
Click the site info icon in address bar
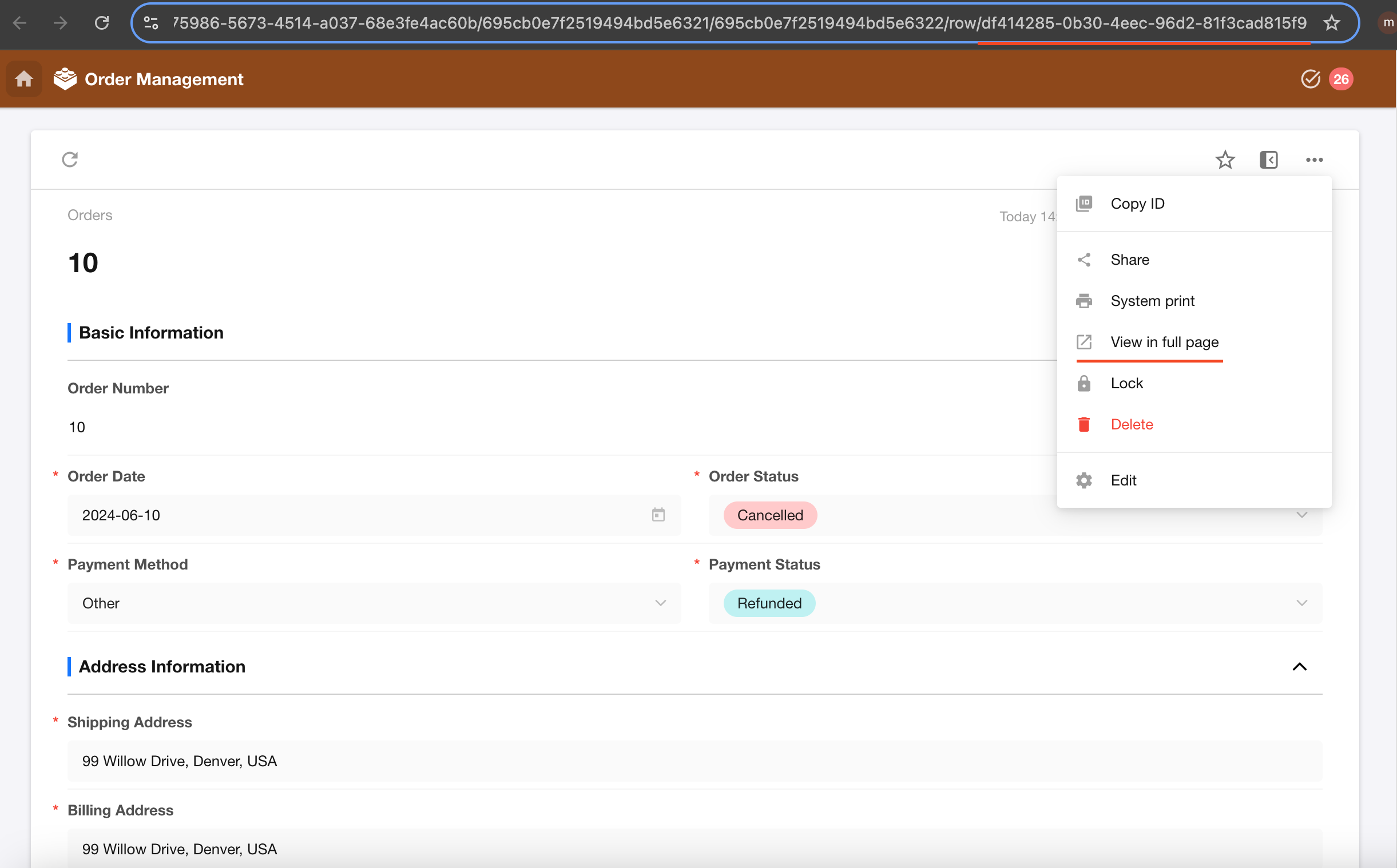(150, 23)
